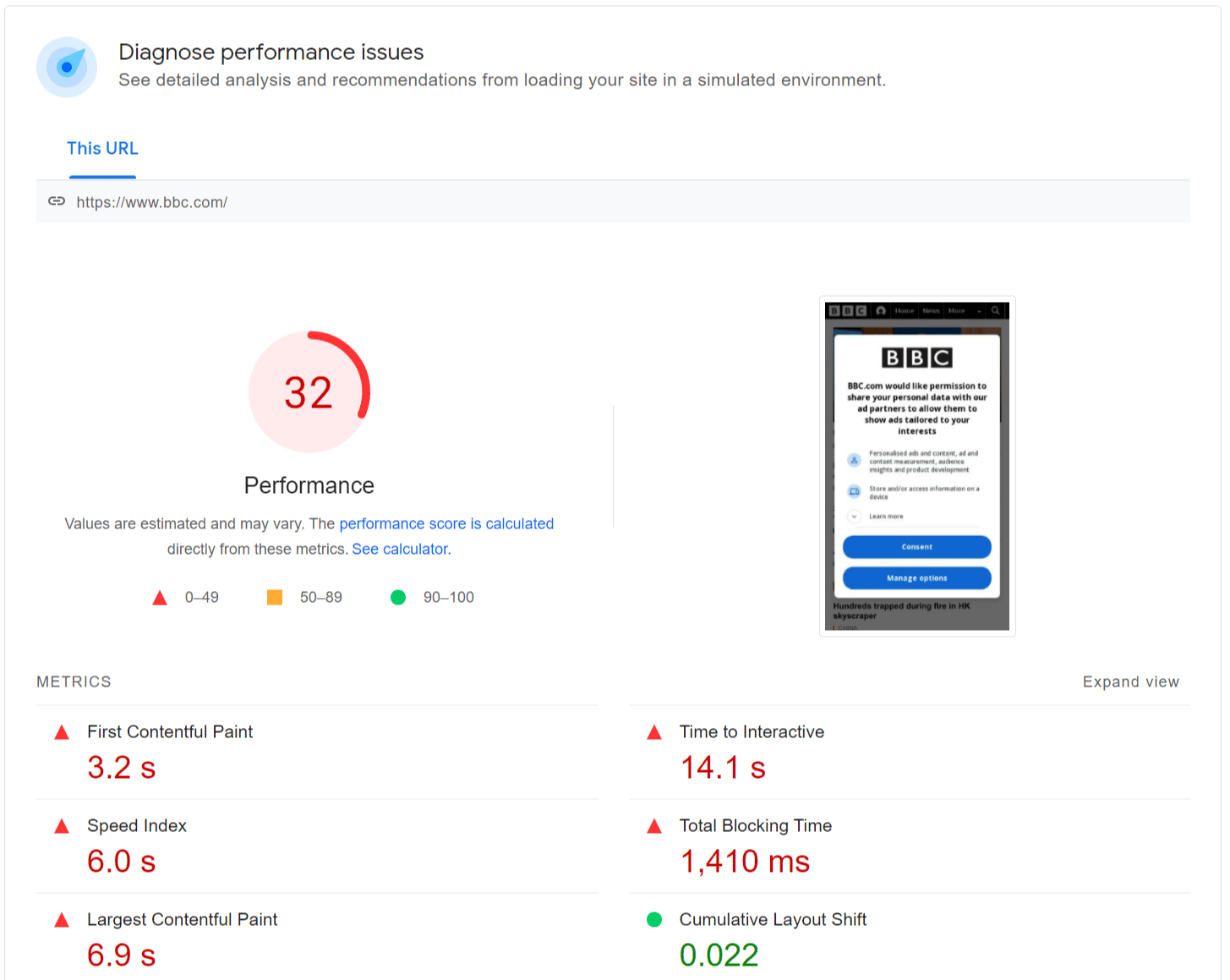This screenshot has height=980, width=1230.
Task: Select News in the BBC preview menu bar
Action: [x=931, y=311]
